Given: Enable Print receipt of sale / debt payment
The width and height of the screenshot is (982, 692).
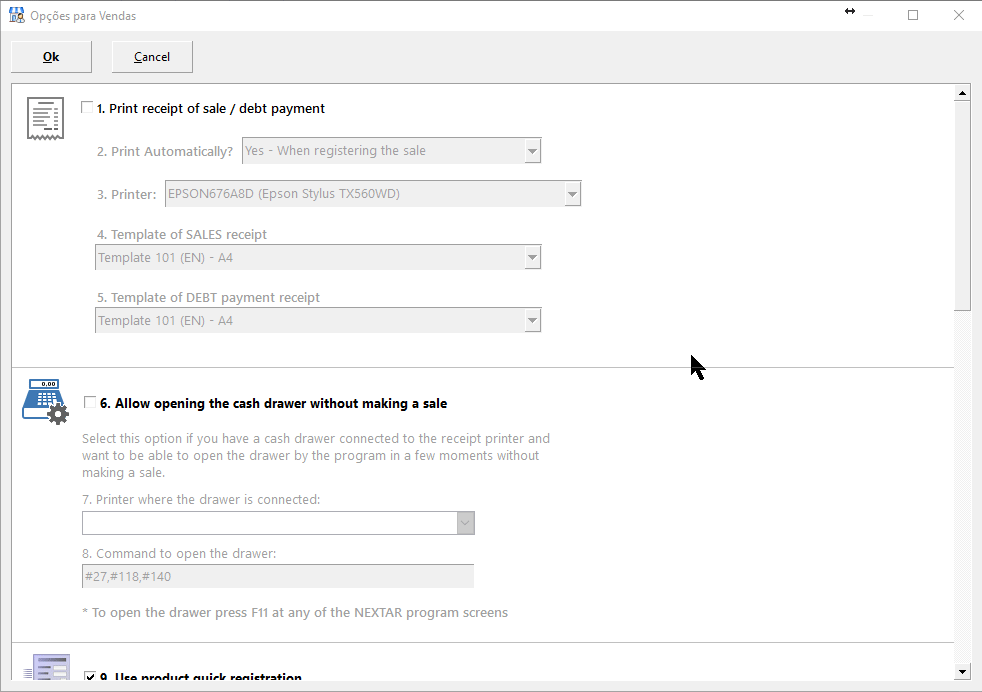Looking at the screenshot, I should pyautogui.click(x=87, y=108).
